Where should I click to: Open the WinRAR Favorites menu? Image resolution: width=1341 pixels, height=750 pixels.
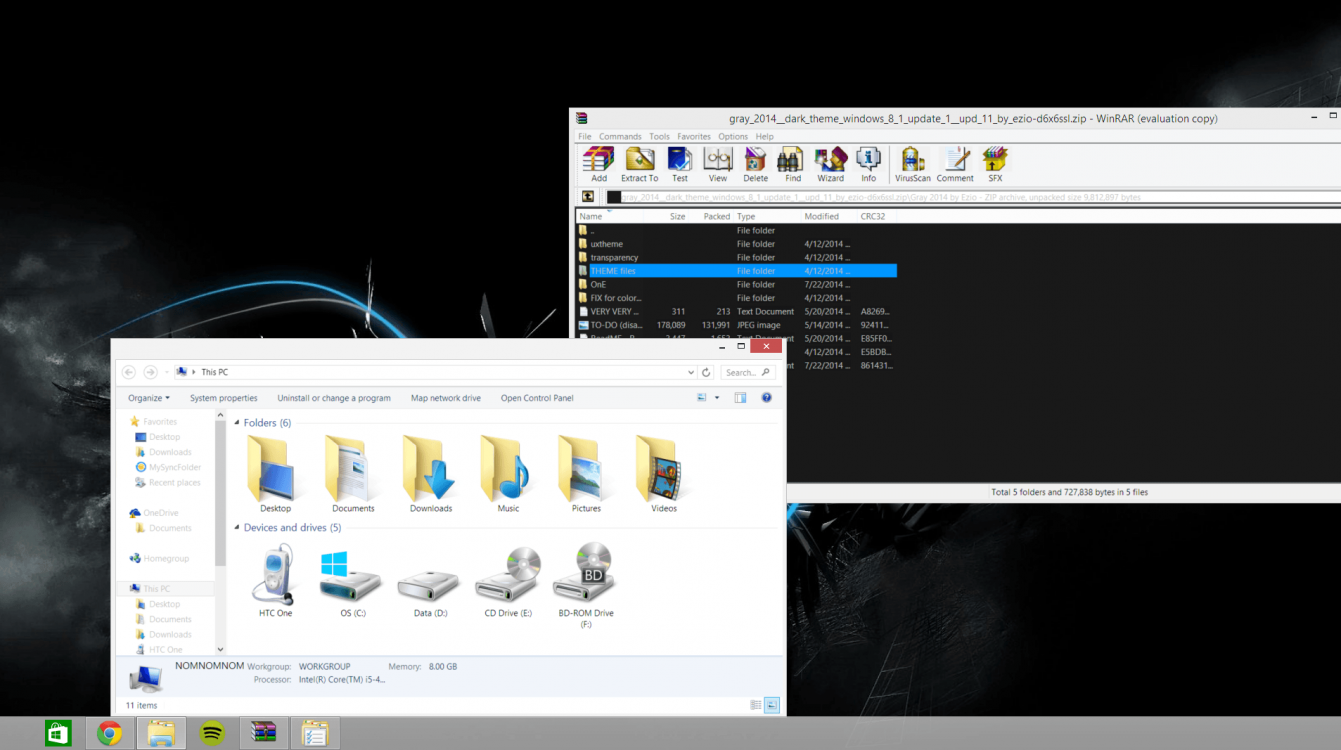694,136
